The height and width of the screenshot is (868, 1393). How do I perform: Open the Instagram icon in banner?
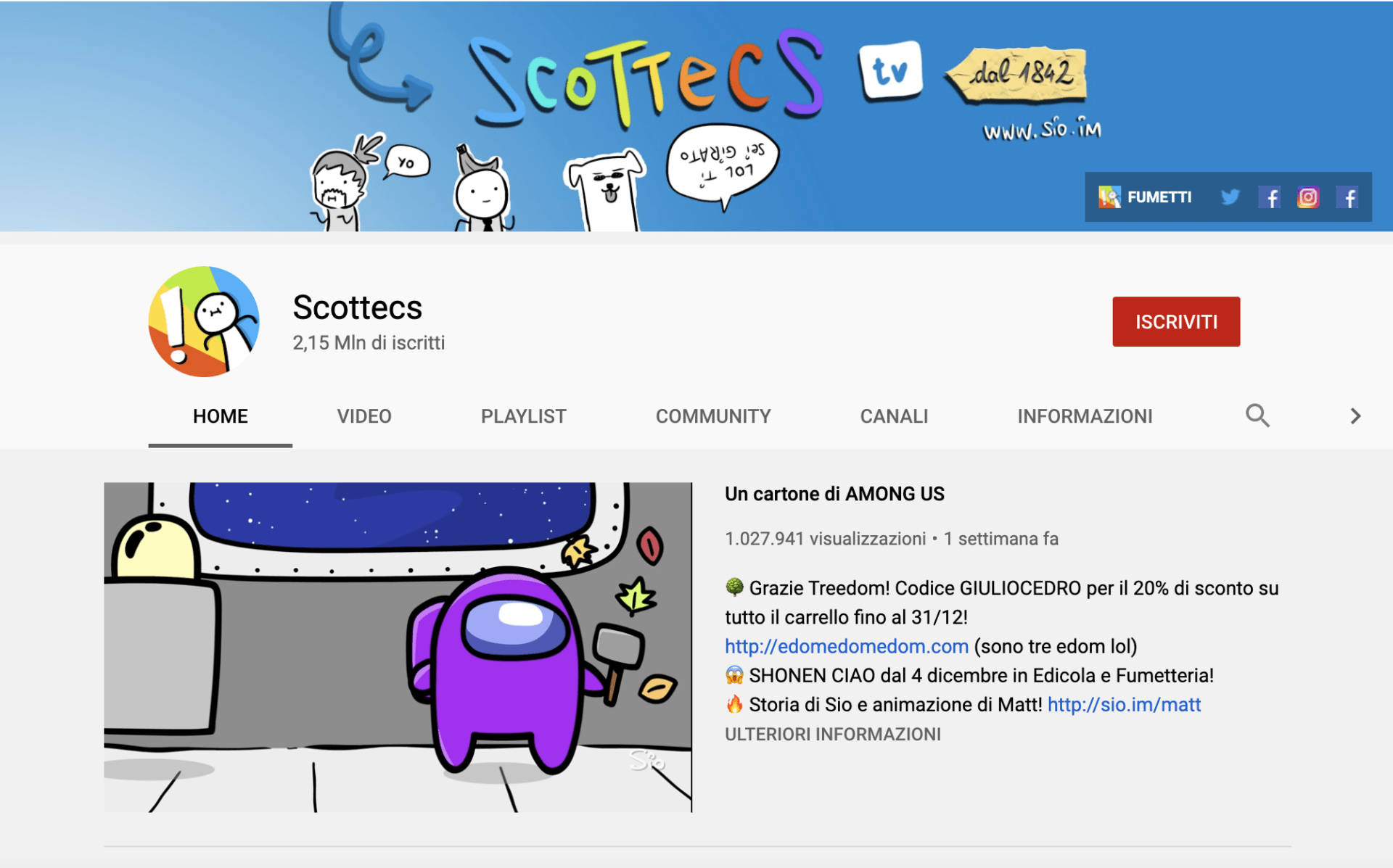1308,197
